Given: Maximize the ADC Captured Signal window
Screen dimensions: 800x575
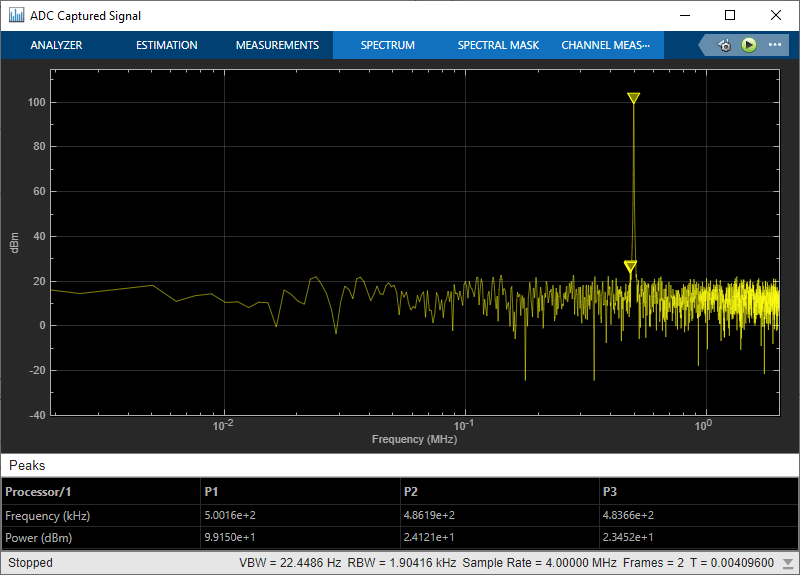Looking at the screenshot, I should [730, 15].
